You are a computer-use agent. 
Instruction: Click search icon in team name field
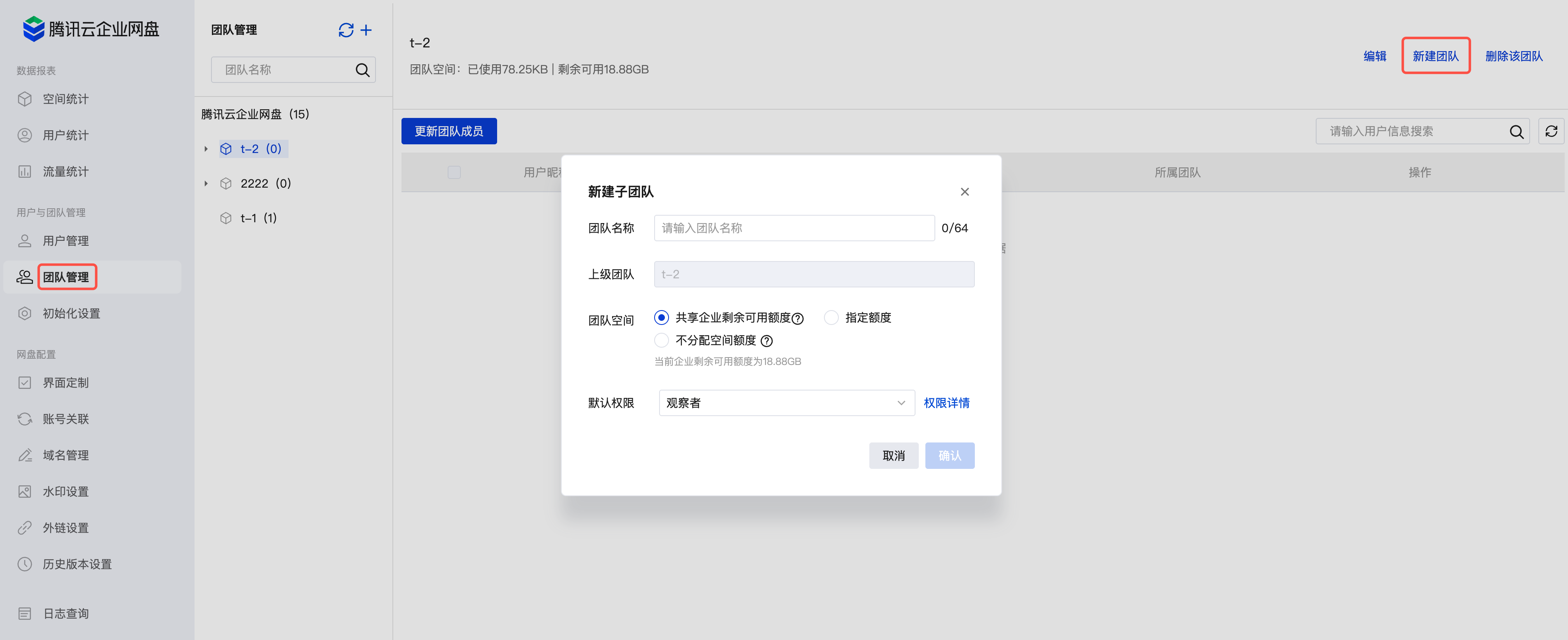362,70
